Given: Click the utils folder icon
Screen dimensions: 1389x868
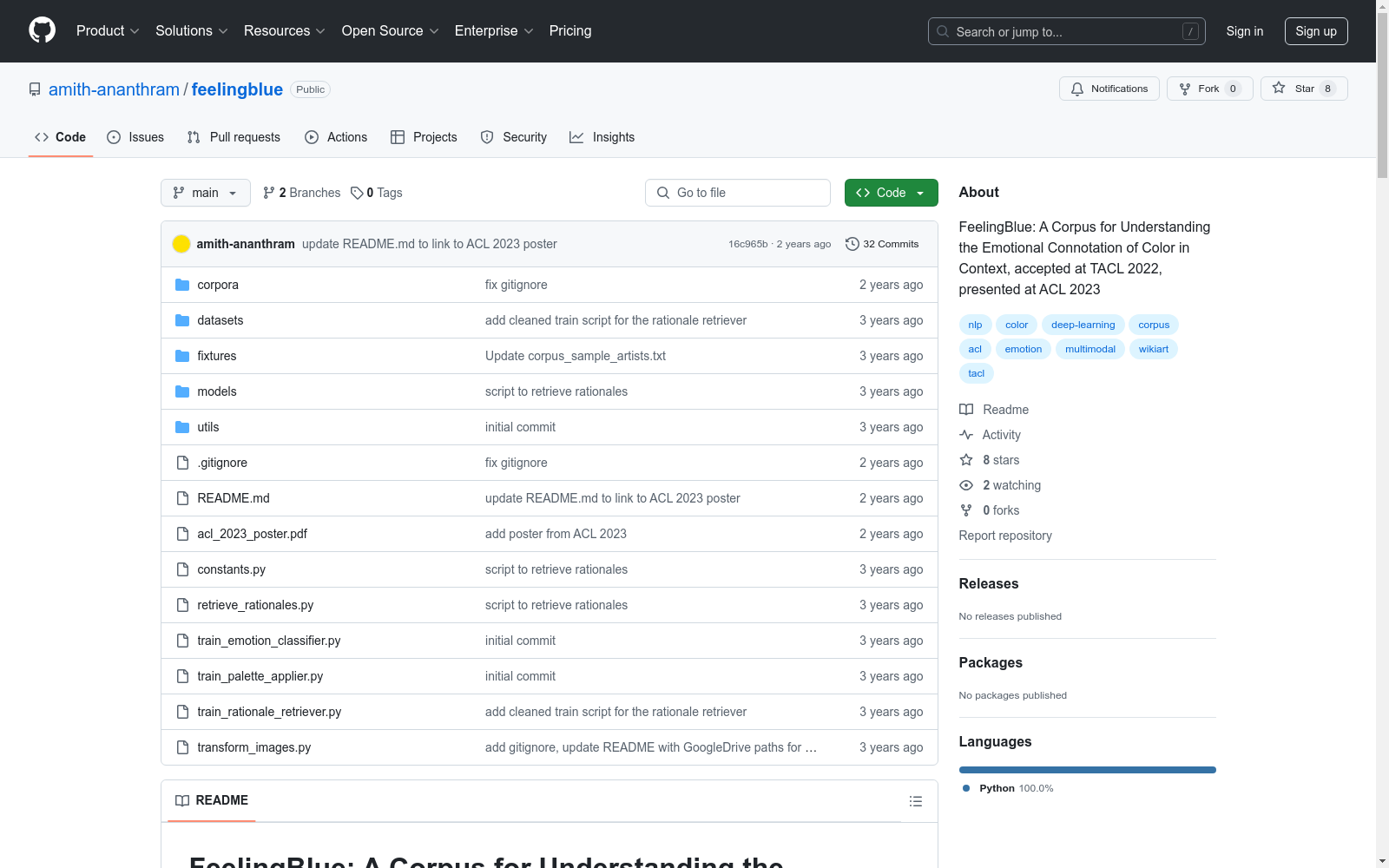Looking at the screenshot, I should coord(182,427).
